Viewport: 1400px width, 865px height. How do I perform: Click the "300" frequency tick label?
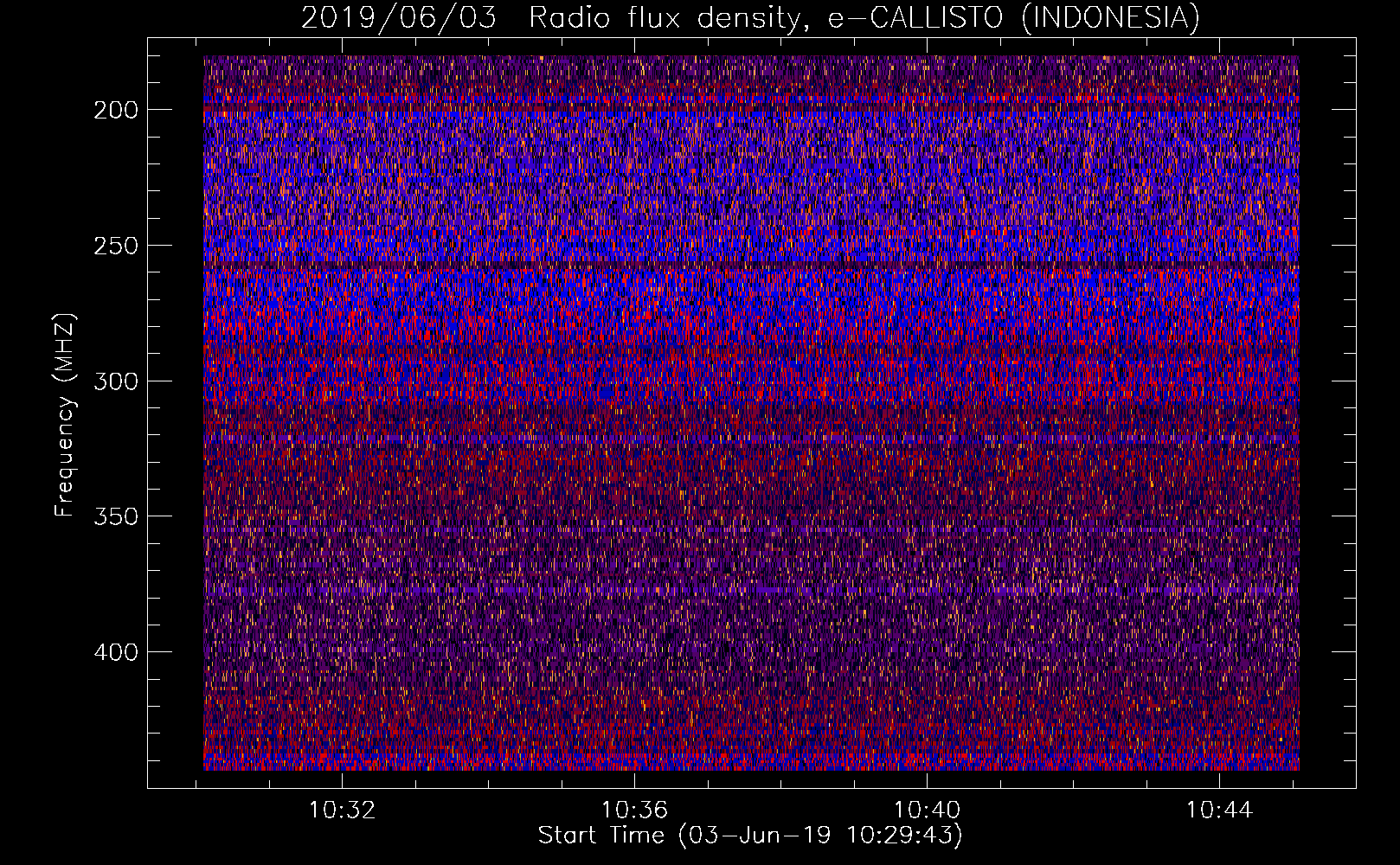[115, 381]
